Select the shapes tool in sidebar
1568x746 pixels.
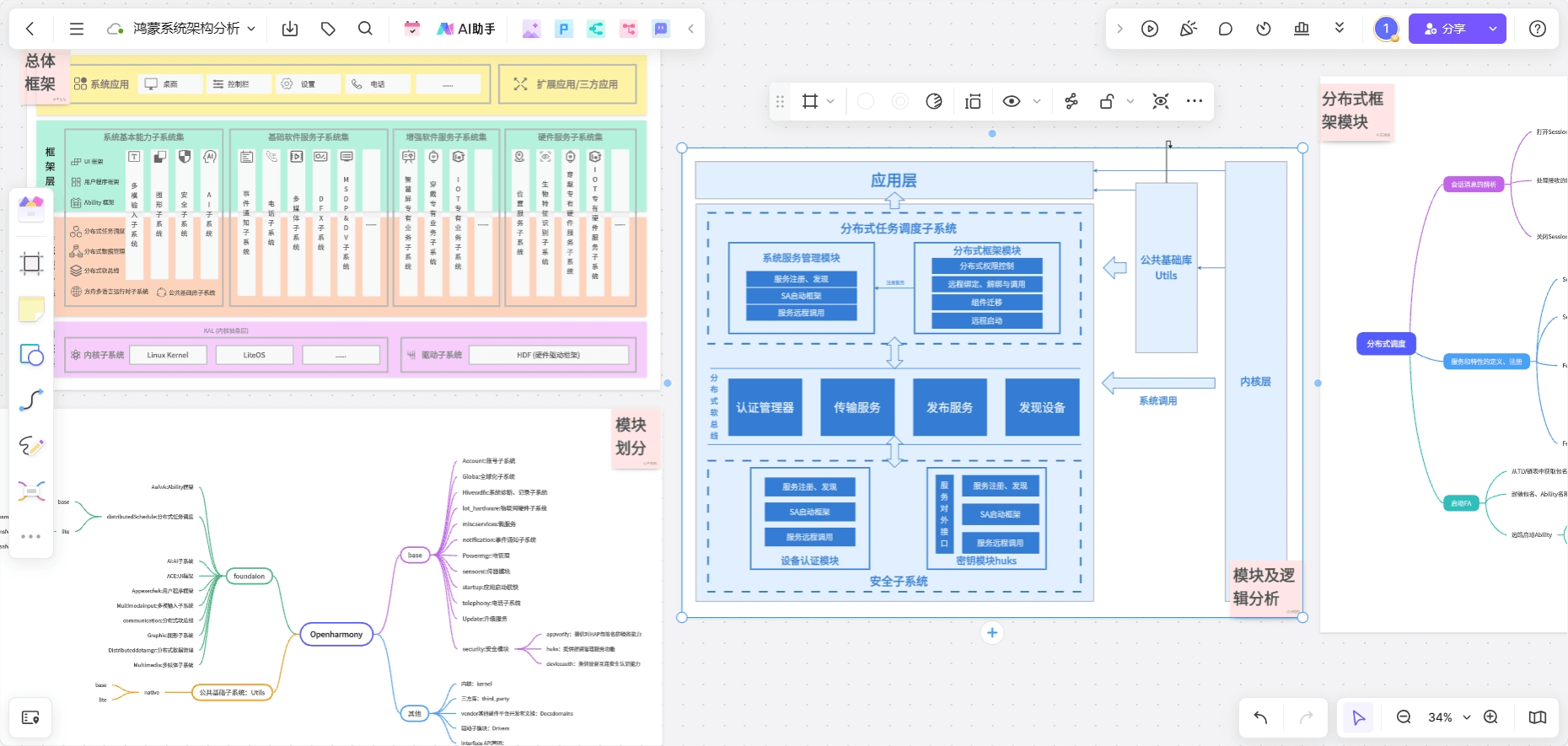pos(31,355)
